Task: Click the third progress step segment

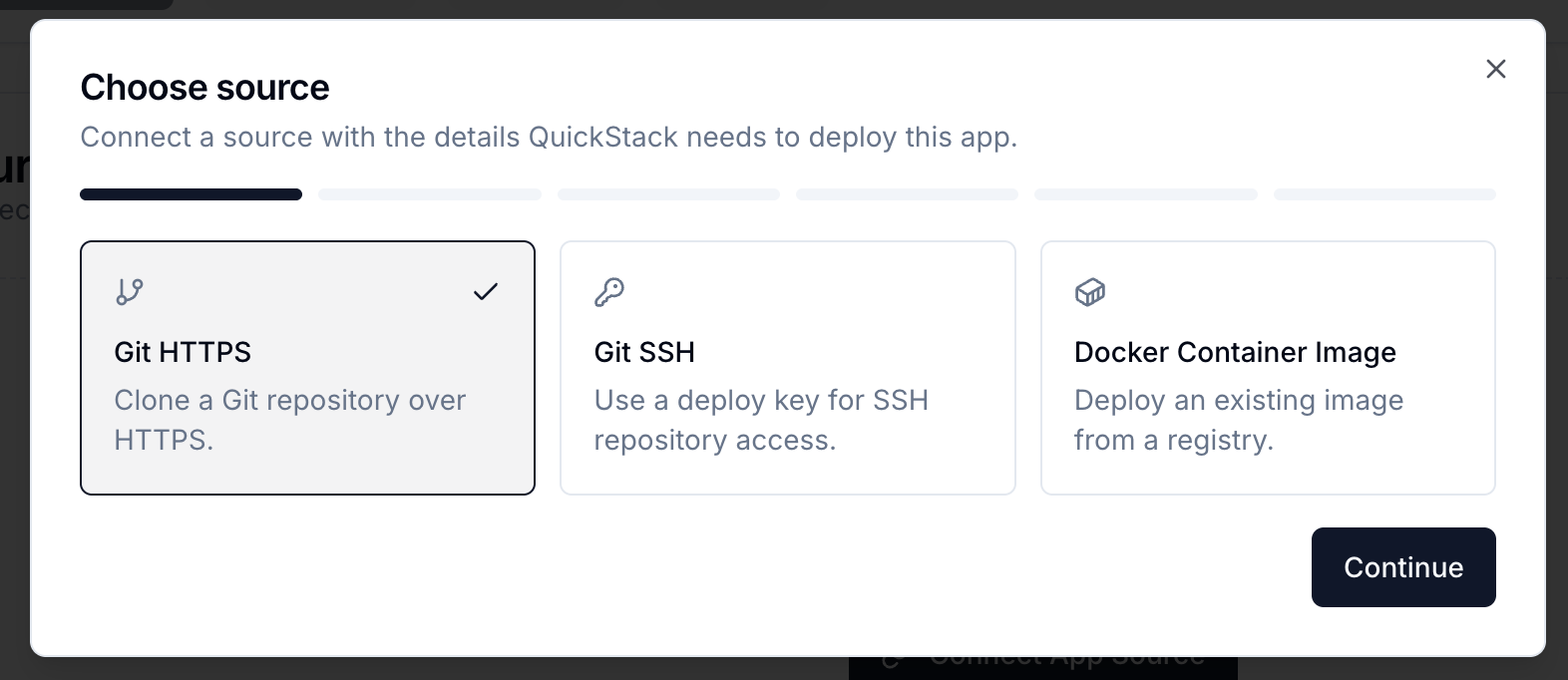Action: coord(668,194)
